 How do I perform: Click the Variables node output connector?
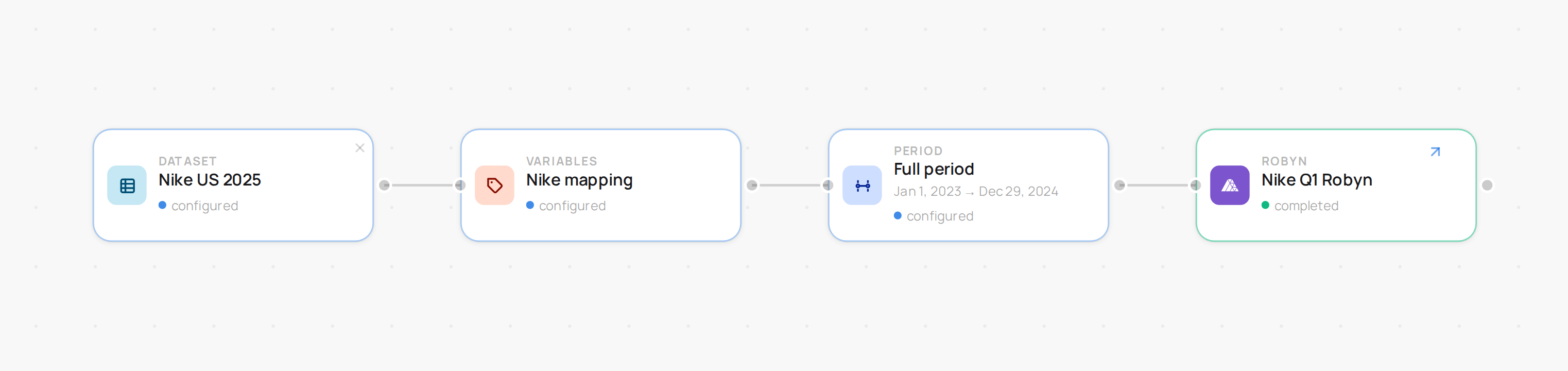tap(752, 185)
